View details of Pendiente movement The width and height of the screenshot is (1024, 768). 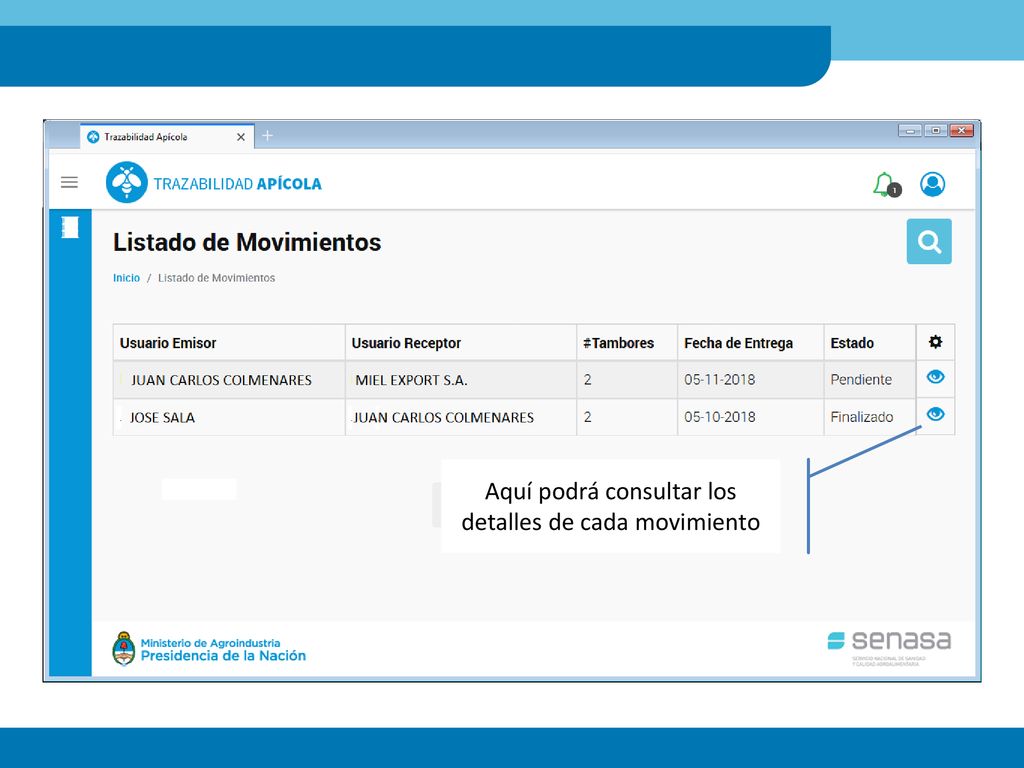pos(935,377)
